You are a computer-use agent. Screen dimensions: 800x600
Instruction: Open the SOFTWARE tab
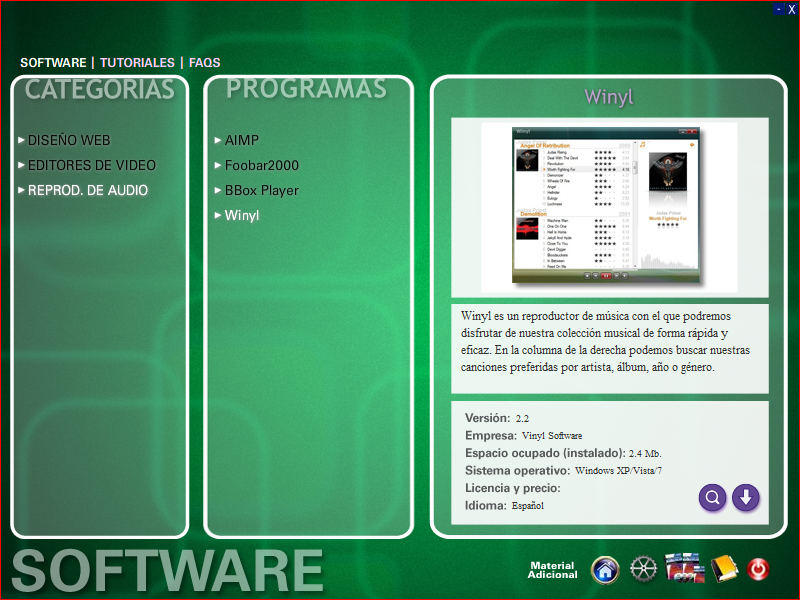tap(53, 63)
